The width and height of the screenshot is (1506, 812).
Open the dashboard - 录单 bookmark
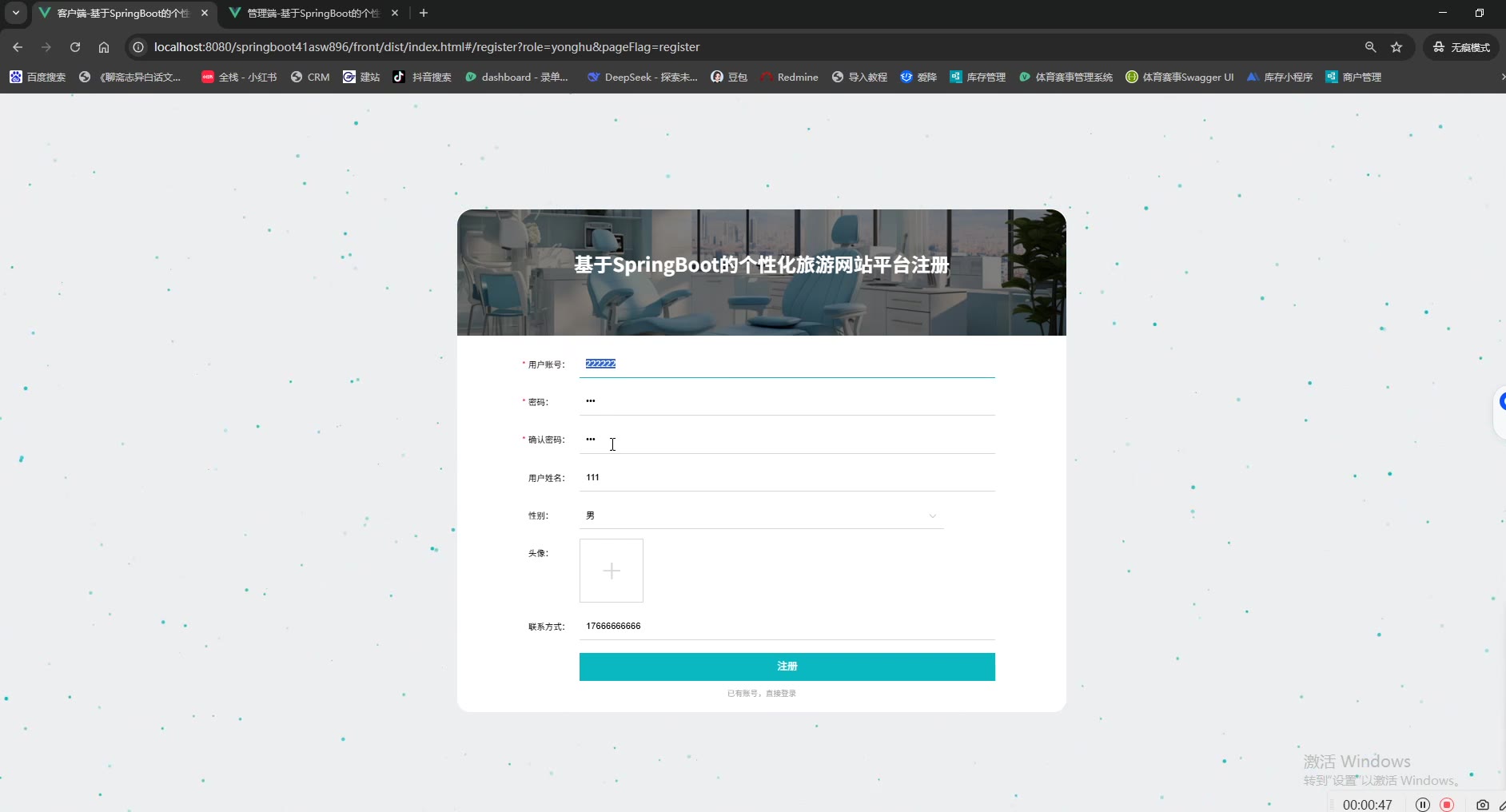pos(517,77)
